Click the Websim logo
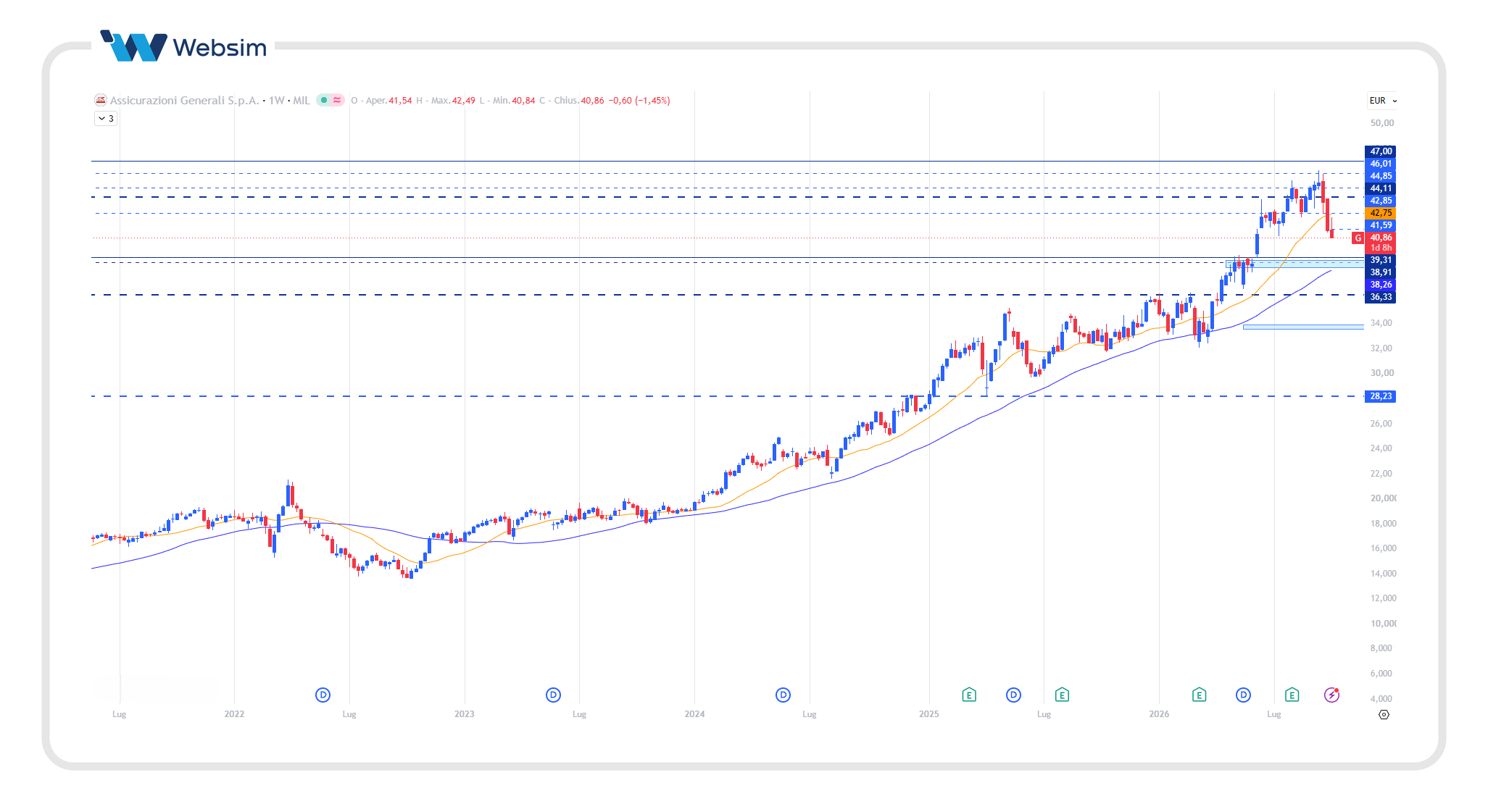Screen dimensions: 1488x812 183,46
